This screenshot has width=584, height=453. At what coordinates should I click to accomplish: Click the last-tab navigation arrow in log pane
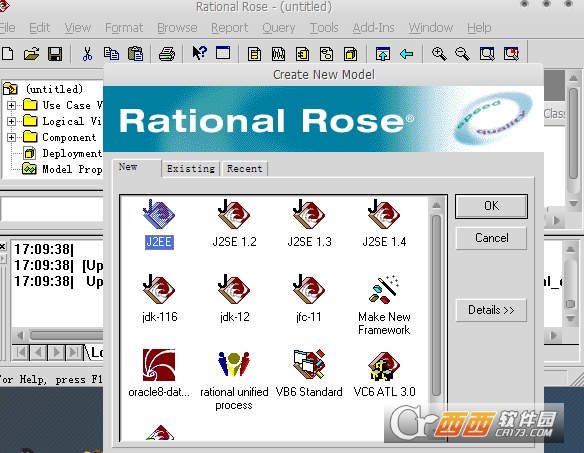(74, 352)
